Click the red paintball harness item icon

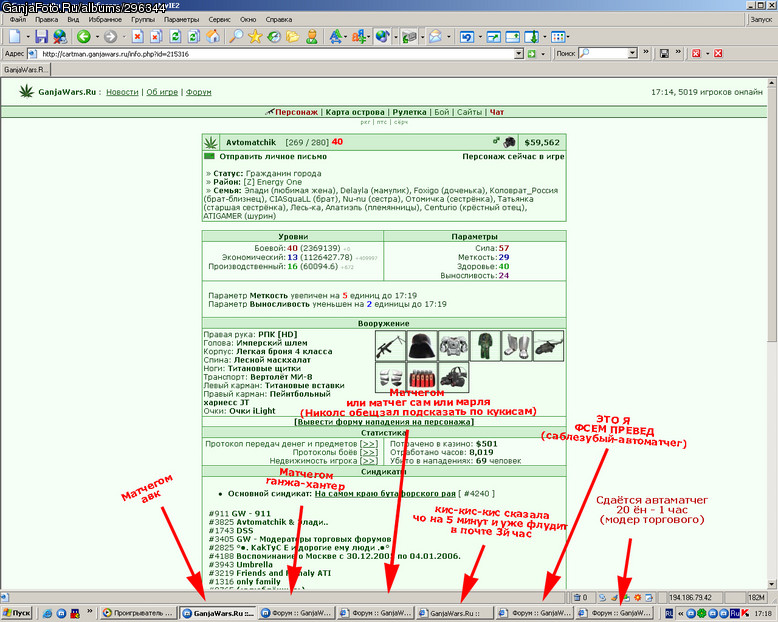pyautogui.click(x=422, y=377)
